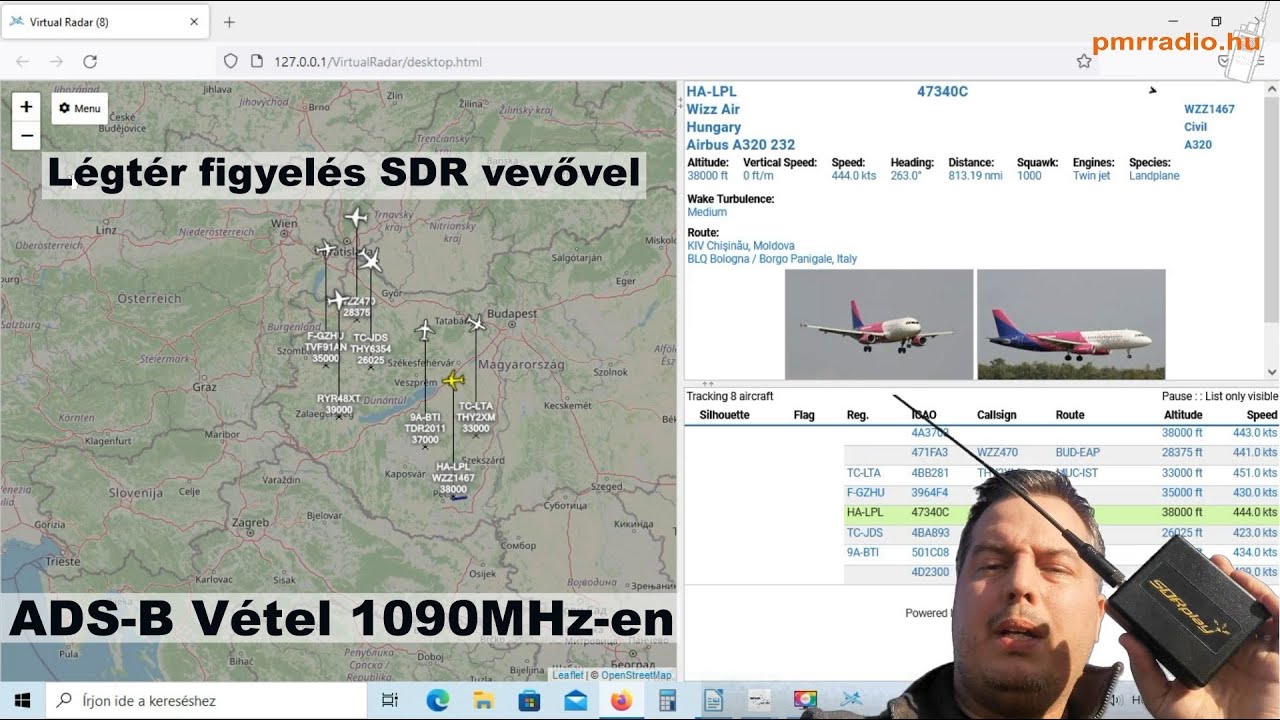The image size is (1280, 720).
Task: Sort list by Route column
Action: (1070, 415)
